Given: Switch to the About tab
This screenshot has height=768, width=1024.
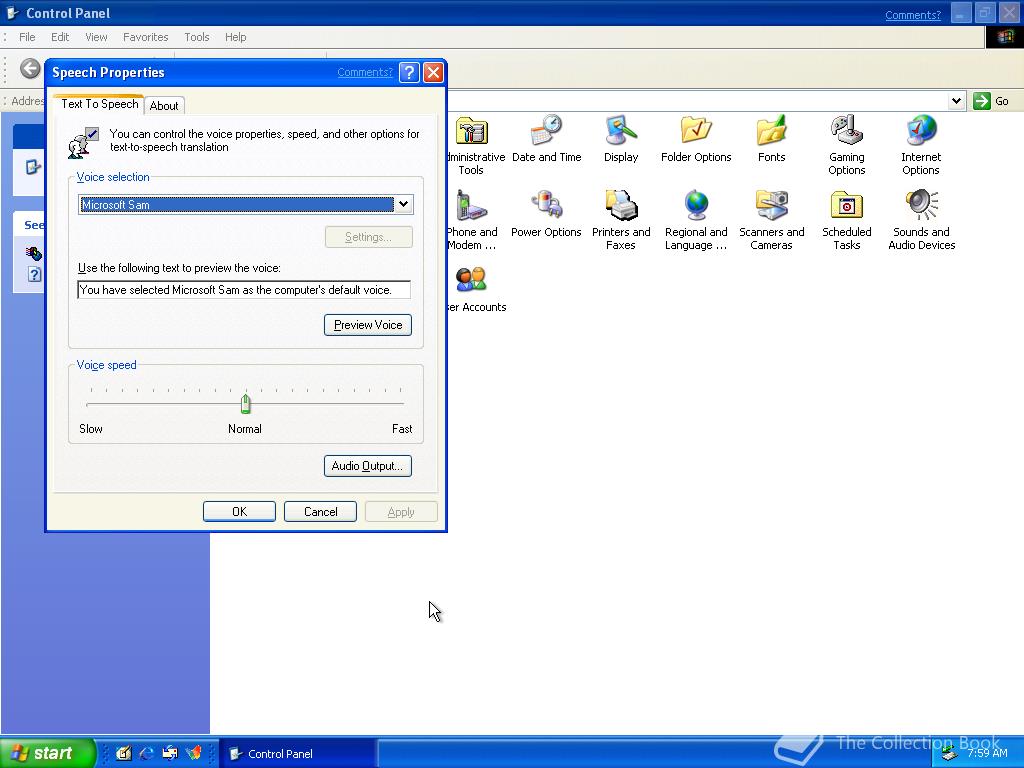Looking at the screenshot, I should coord(164,106).
